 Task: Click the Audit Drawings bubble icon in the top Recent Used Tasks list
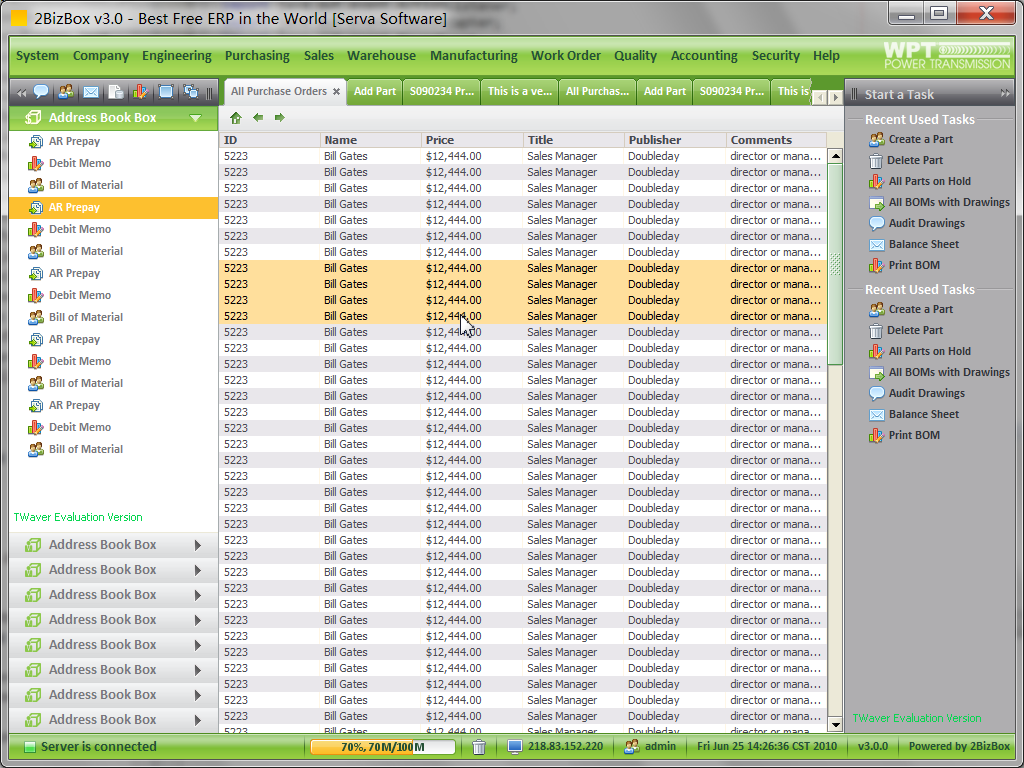[x=876, y=223]
